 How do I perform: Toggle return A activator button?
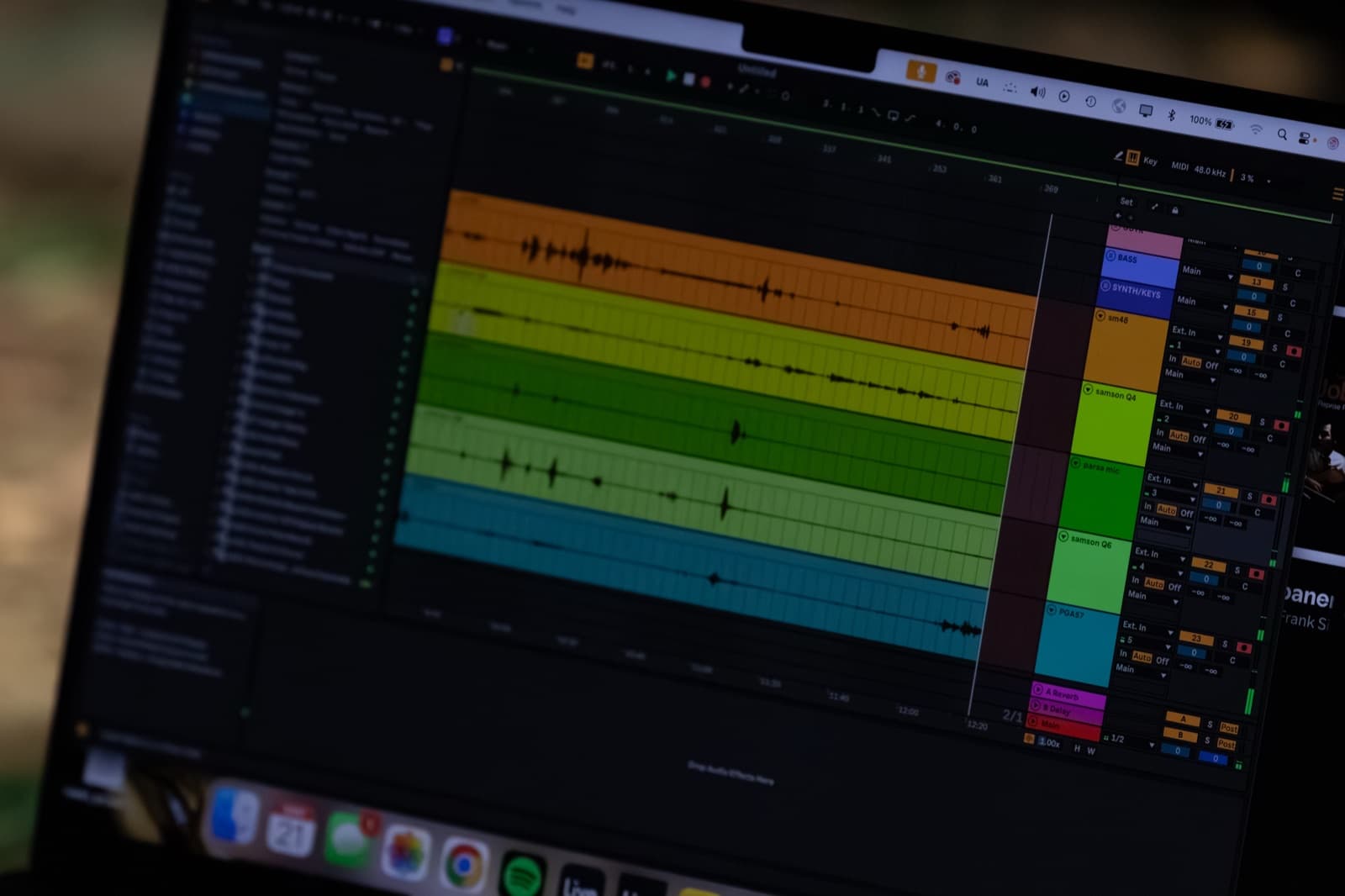click(x=1182, y=719)
